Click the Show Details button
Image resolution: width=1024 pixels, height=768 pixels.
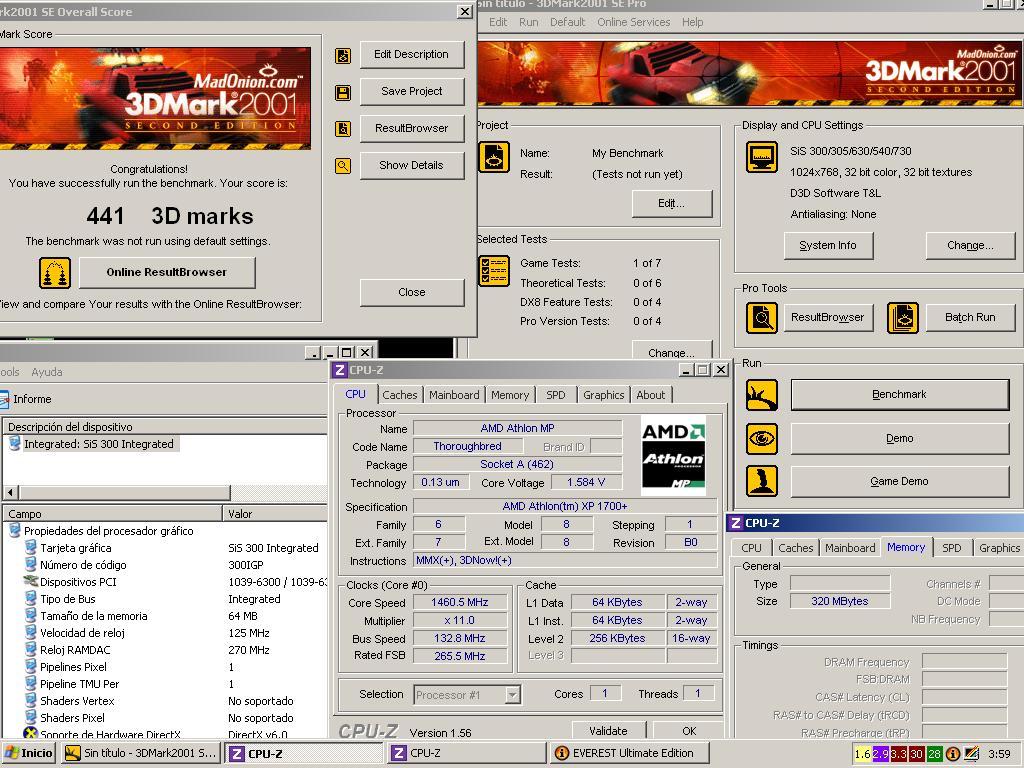(x=411, y=165)
